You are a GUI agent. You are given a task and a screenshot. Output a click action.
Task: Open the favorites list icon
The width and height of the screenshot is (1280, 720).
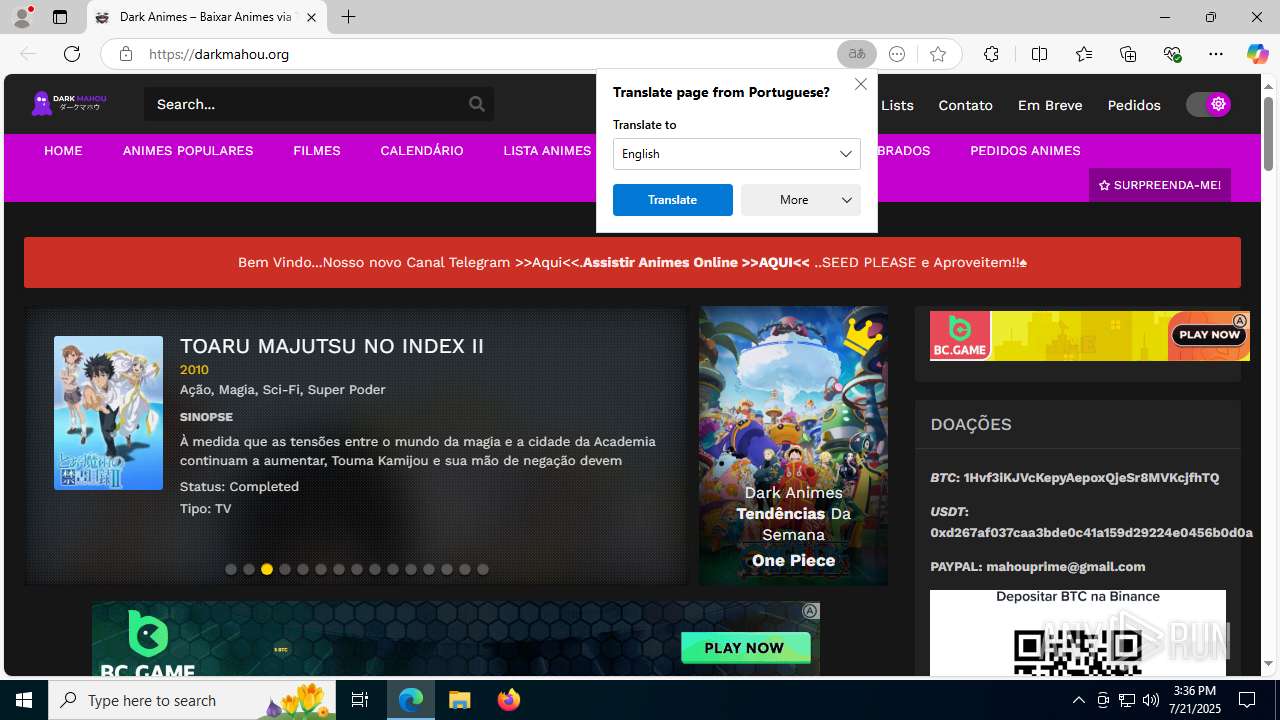1084,54
